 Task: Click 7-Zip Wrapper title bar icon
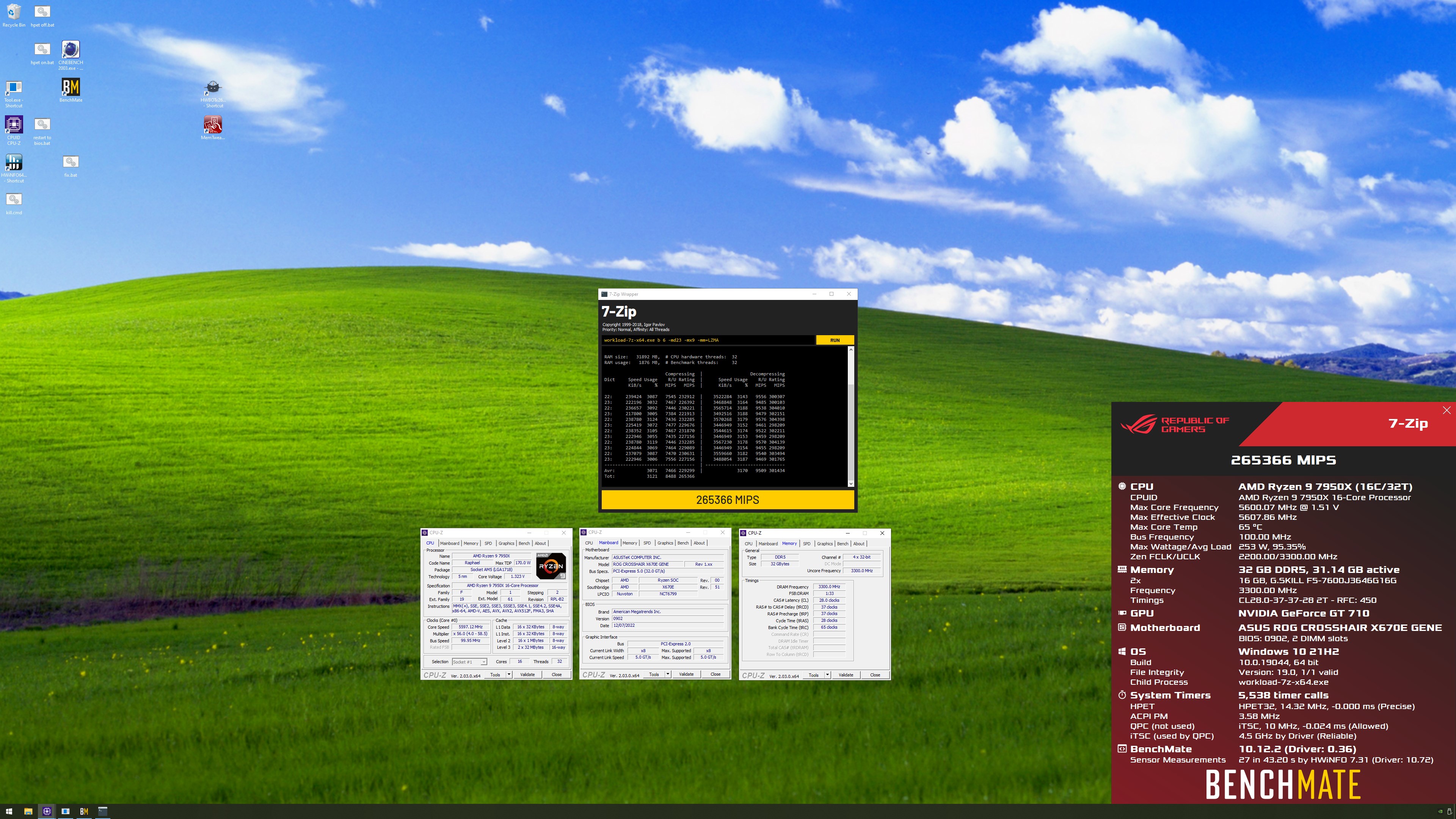click(x=604, y=294)
